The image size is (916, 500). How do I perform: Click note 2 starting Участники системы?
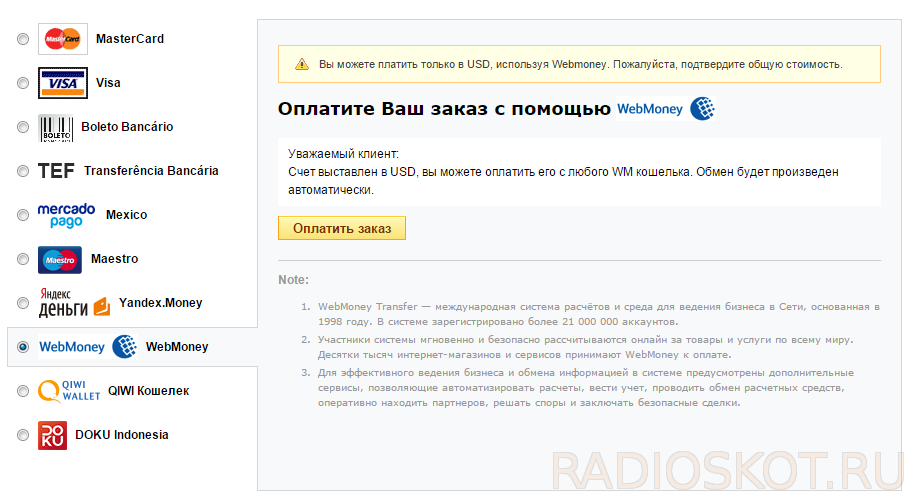tap(585, 347)
